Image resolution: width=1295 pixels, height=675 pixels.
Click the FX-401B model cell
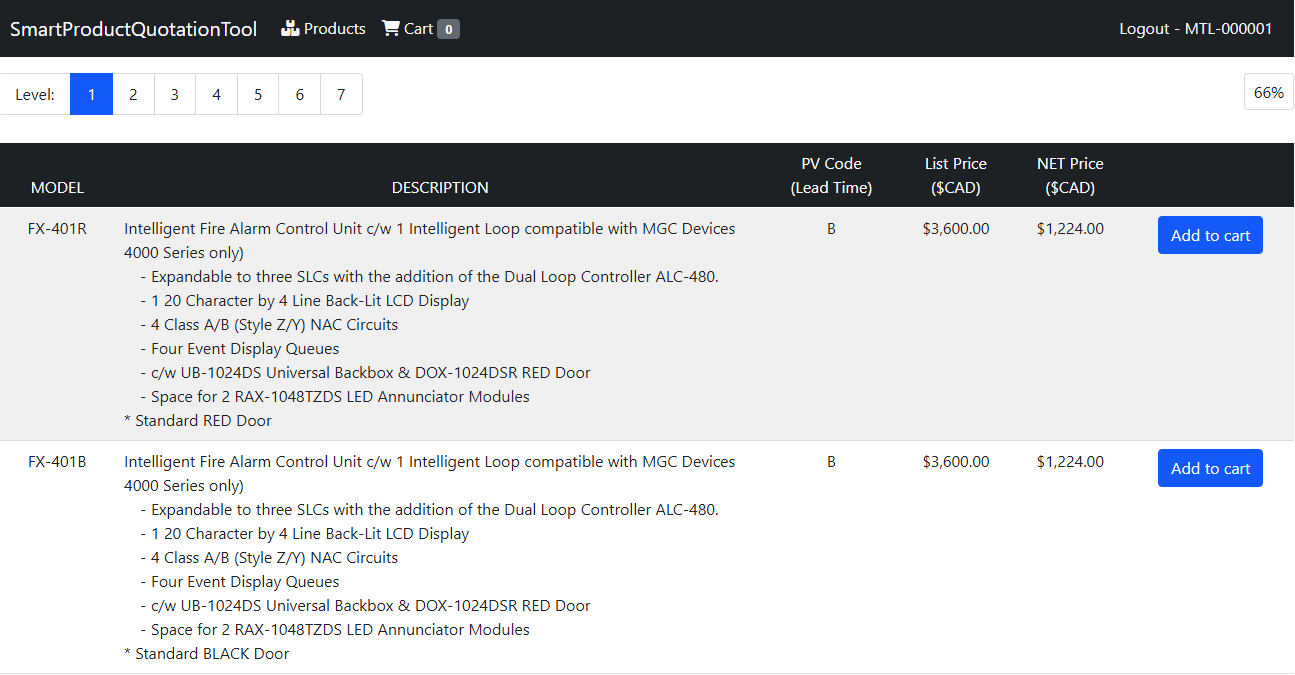(57, 461)
